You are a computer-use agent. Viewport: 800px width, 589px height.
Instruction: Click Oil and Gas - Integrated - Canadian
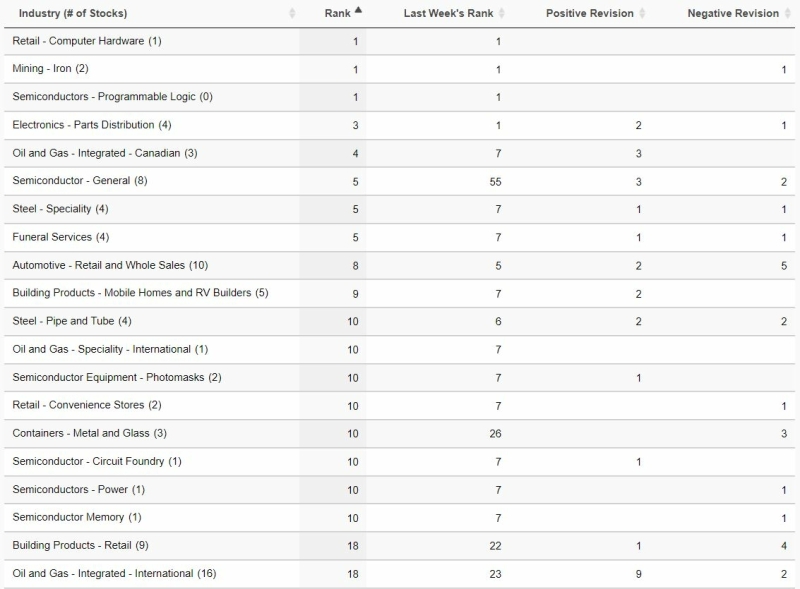[x=105, y=153]
